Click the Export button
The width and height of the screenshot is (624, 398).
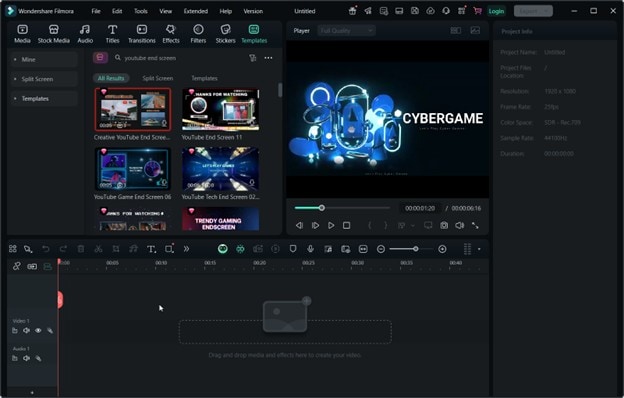click(x=533, y=11)
